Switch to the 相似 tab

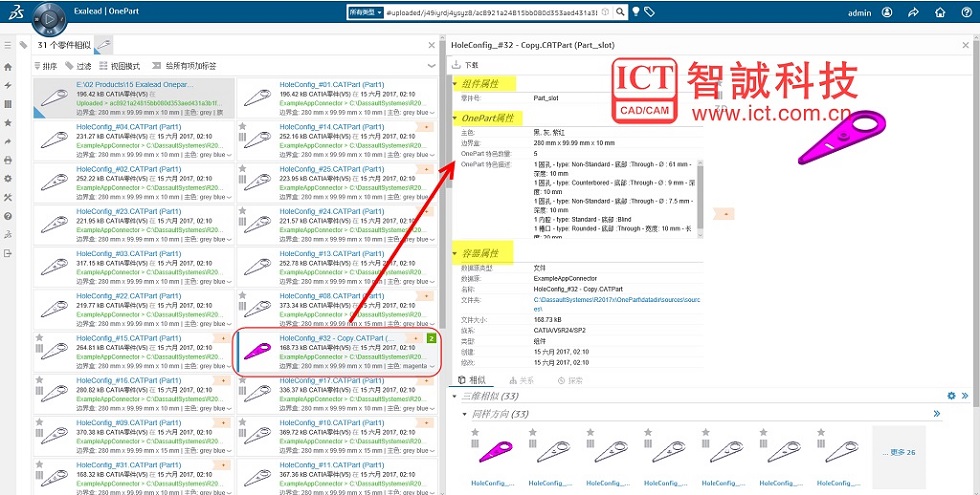coord(472,380)
